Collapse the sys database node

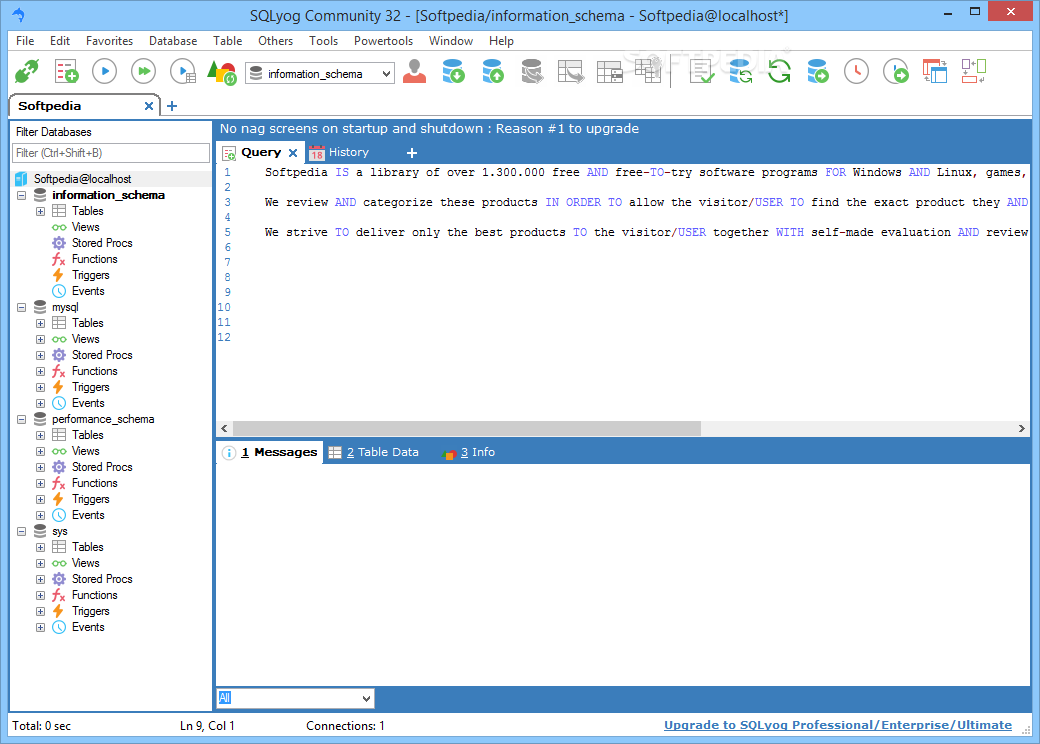[x=22, y=532]
